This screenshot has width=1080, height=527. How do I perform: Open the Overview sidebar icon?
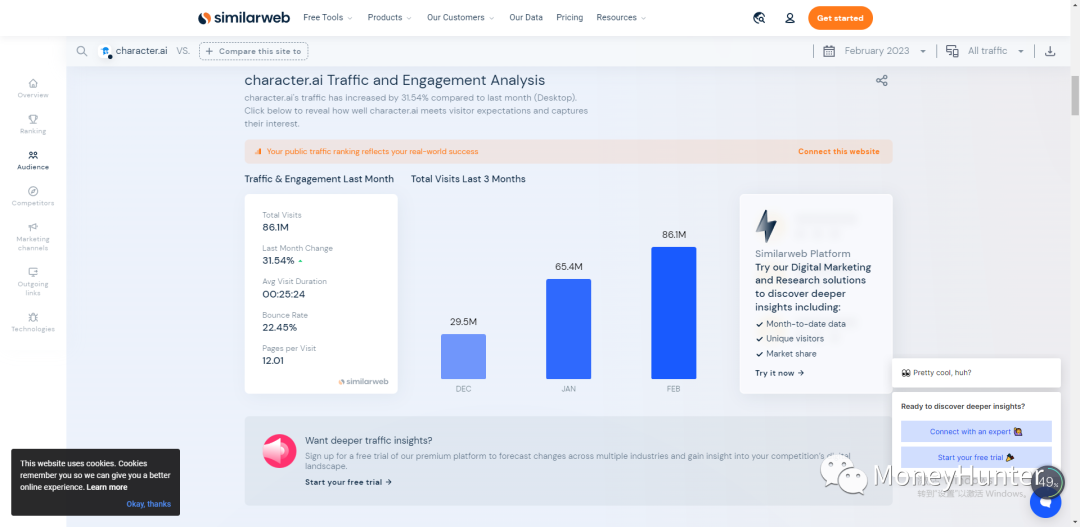[33, 84]
